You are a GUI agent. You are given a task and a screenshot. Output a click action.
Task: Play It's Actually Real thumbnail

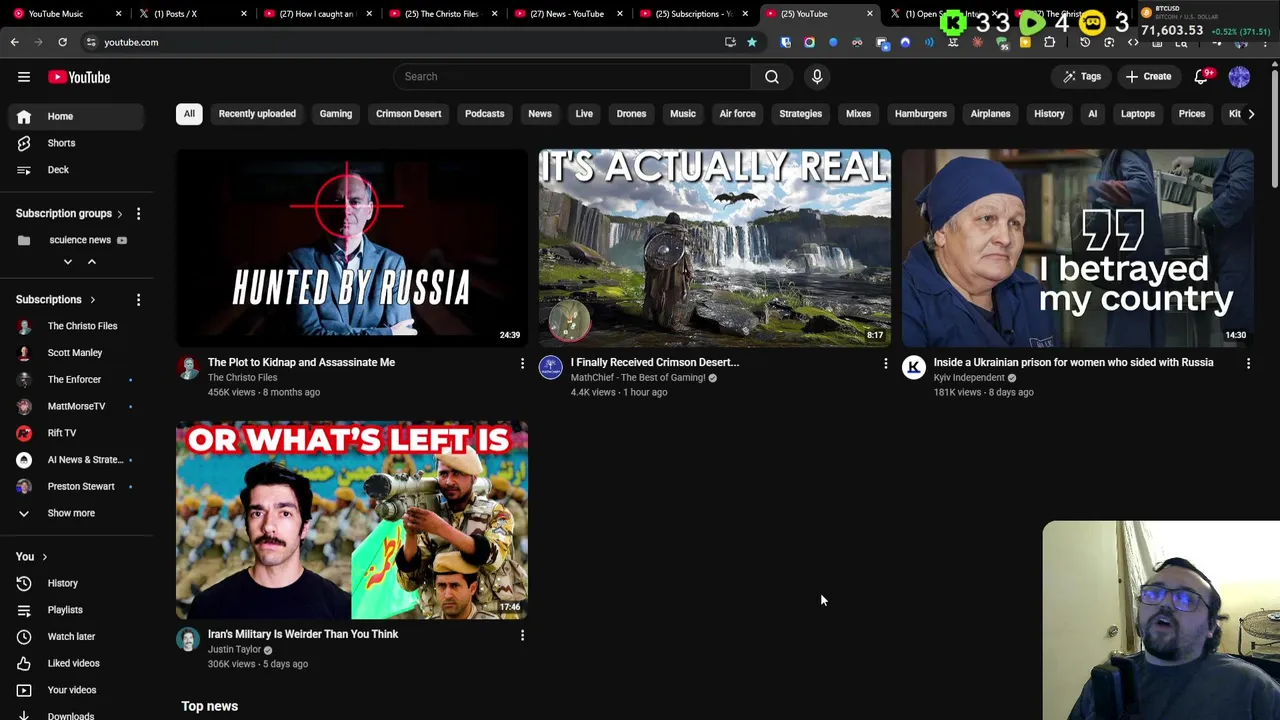(x=715, y=248)
